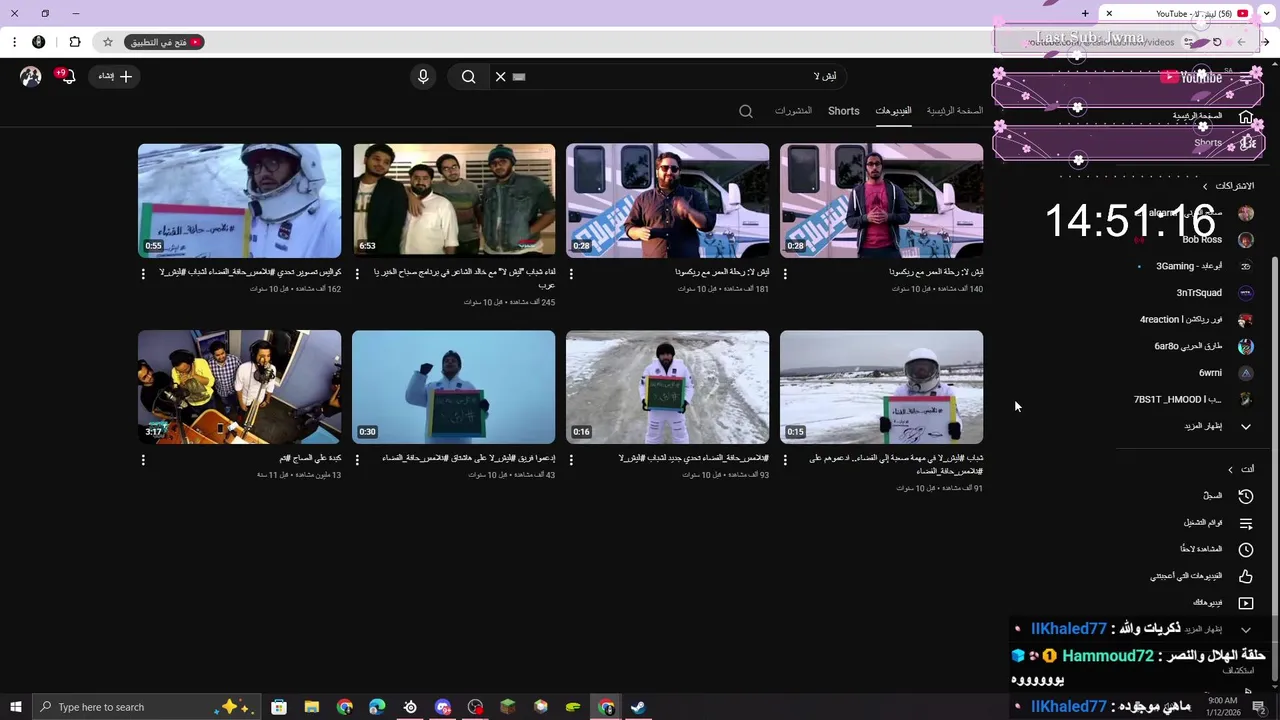Clear the search text with X icon
This screenshot has height=720, width=1280.
[x=501, y=77]
